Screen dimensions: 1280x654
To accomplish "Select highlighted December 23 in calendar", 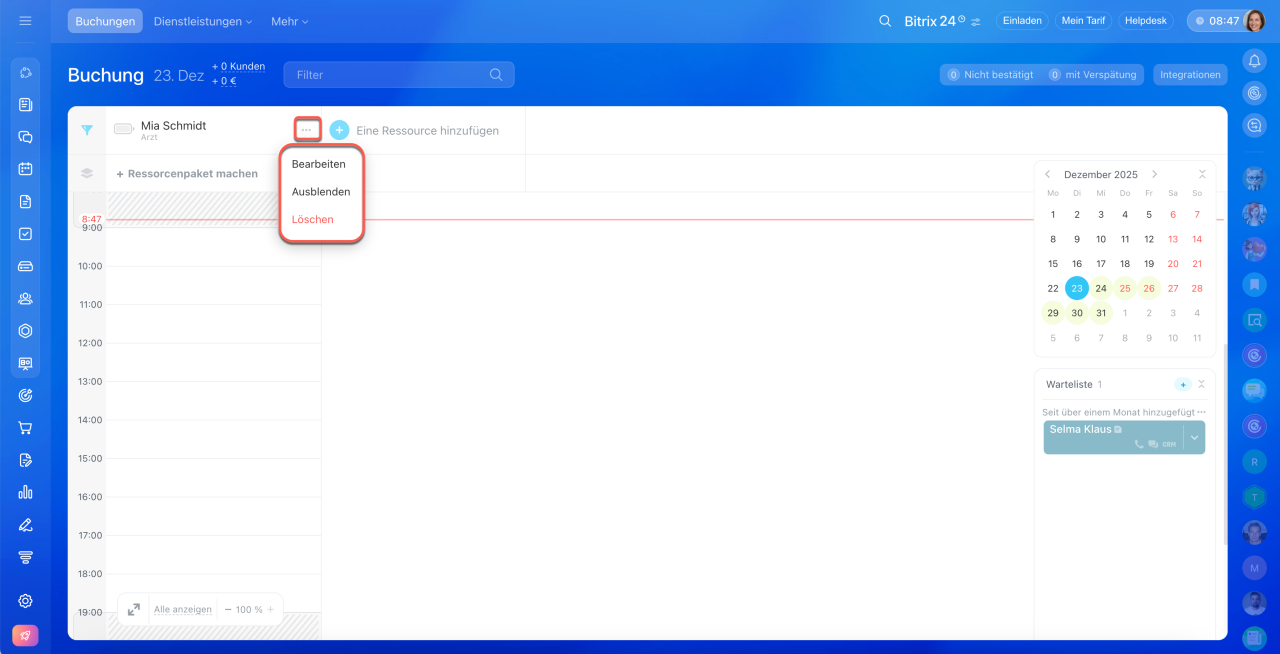I will coord(1076,288).
